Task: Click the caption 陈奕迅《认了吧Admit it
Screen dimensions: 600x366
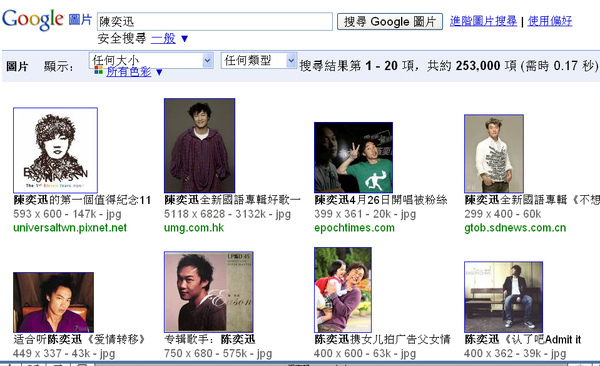Action: click(523, 340)
